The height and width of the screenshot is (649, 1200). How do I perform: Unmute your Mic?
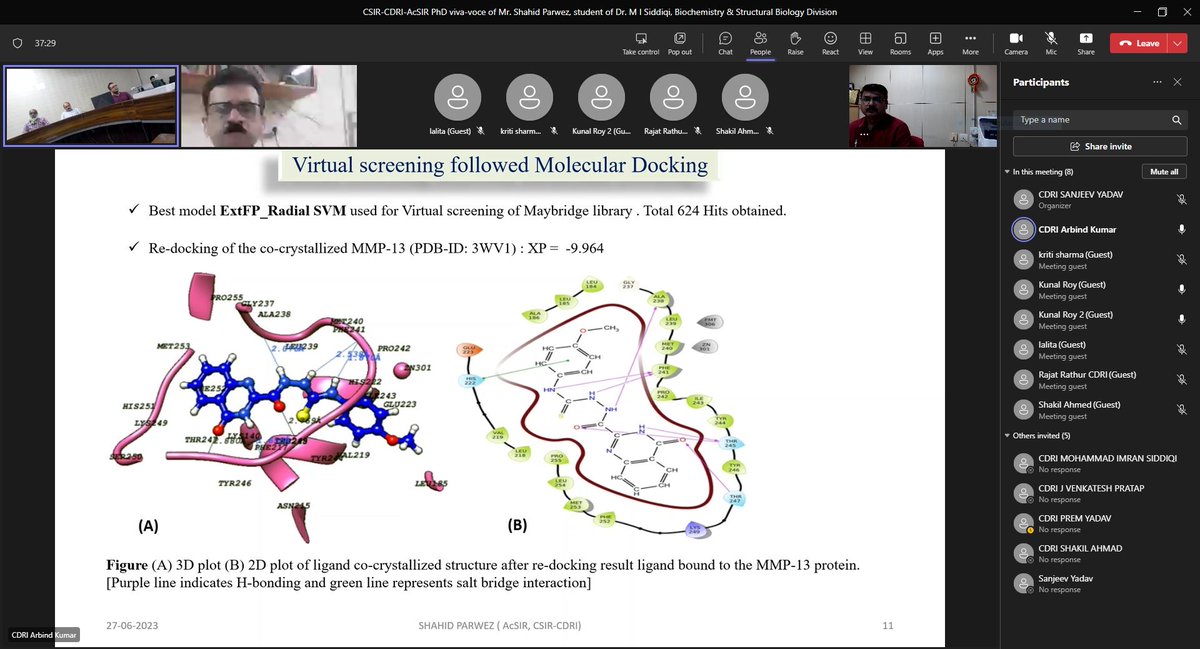[1050, 42]
